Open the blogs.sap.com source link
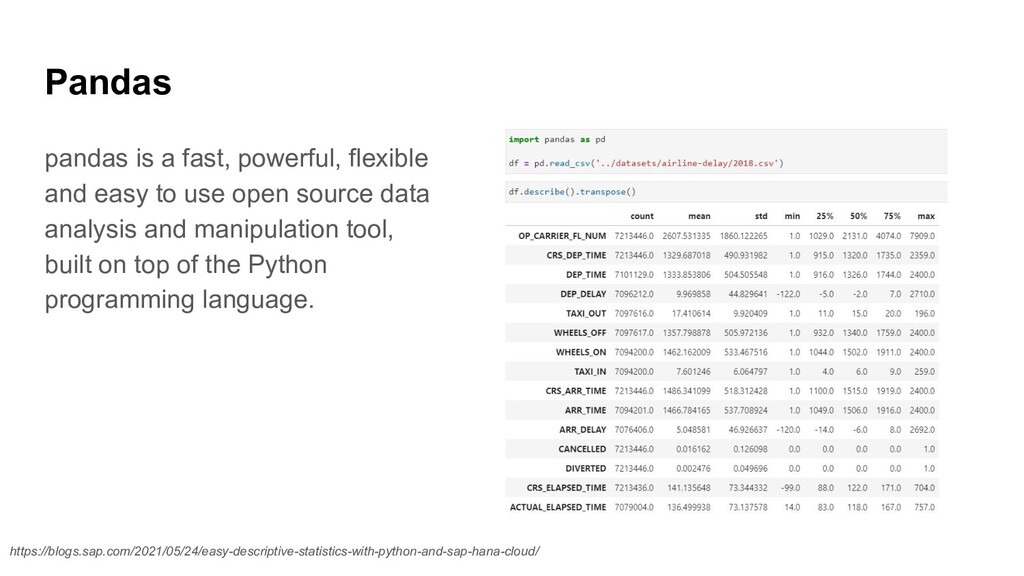 click(x=274, y=551)
